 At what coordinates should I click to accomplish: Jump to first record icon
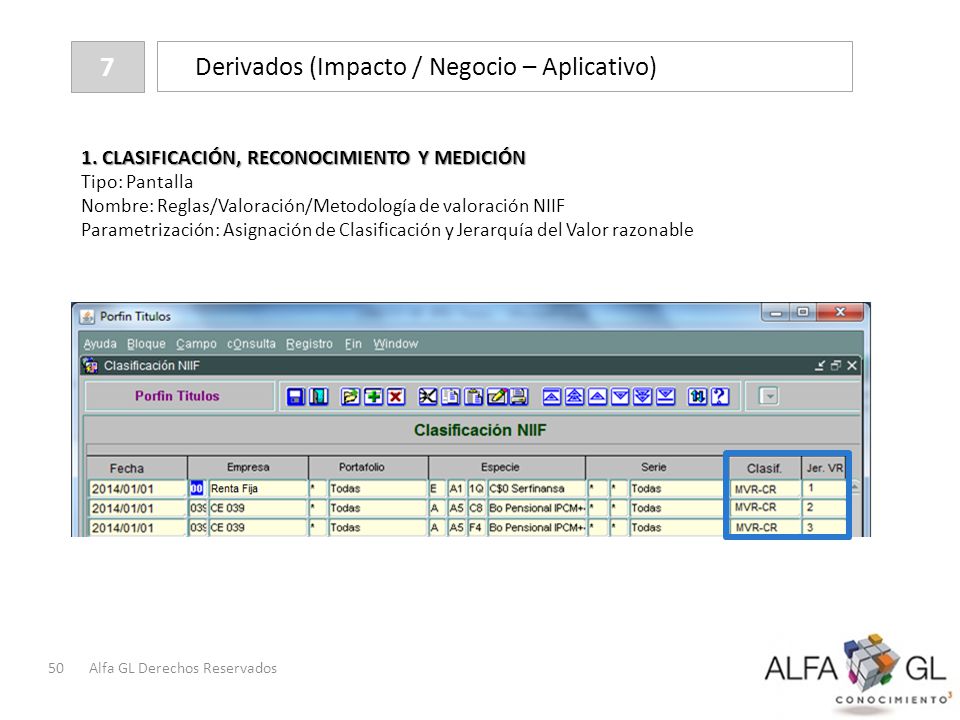click(x=552, y=397)
